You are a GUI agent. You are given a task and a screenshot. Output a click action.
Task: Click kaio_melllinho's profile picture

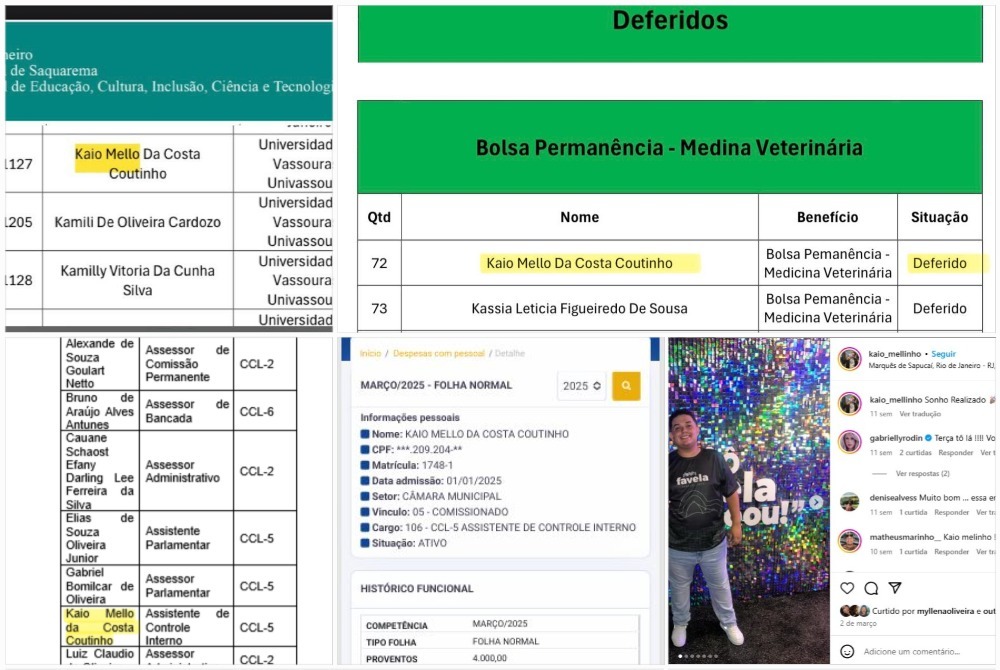pyautogui.click(x=850, y=355)
